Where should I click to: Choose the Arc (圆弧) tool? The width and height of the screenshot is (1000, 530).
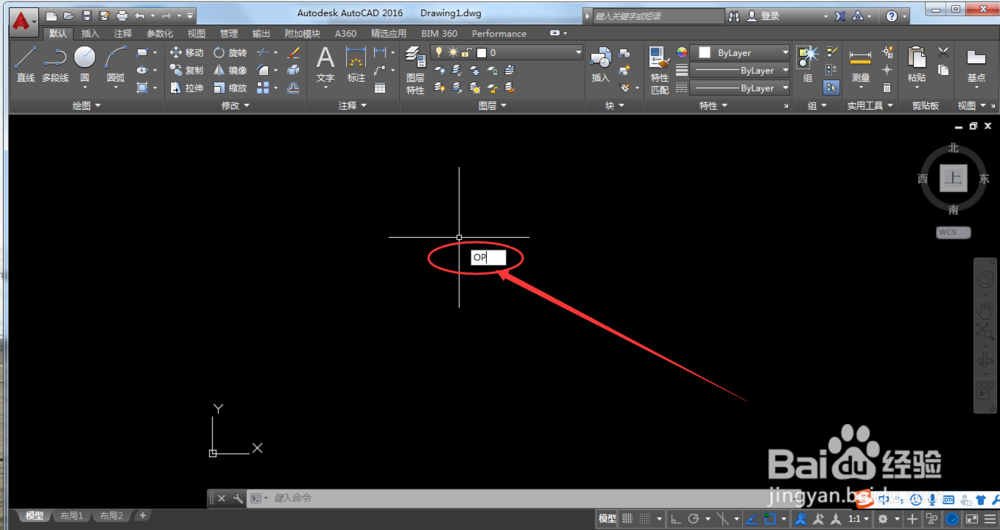click(115, 64)
